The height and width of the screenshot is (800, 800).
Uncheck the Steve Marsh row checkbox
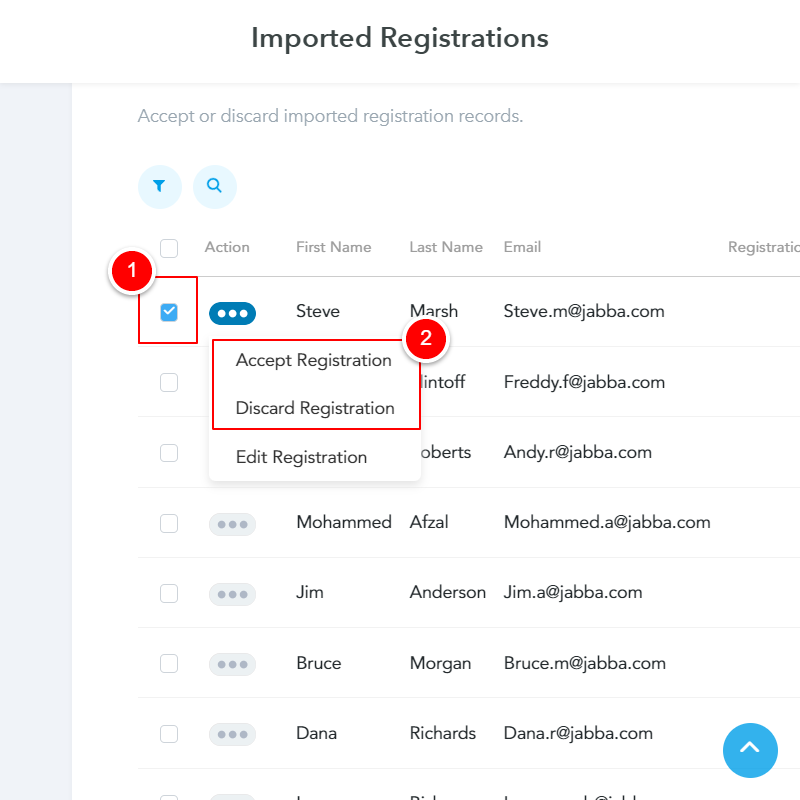(x=169, y=312)
